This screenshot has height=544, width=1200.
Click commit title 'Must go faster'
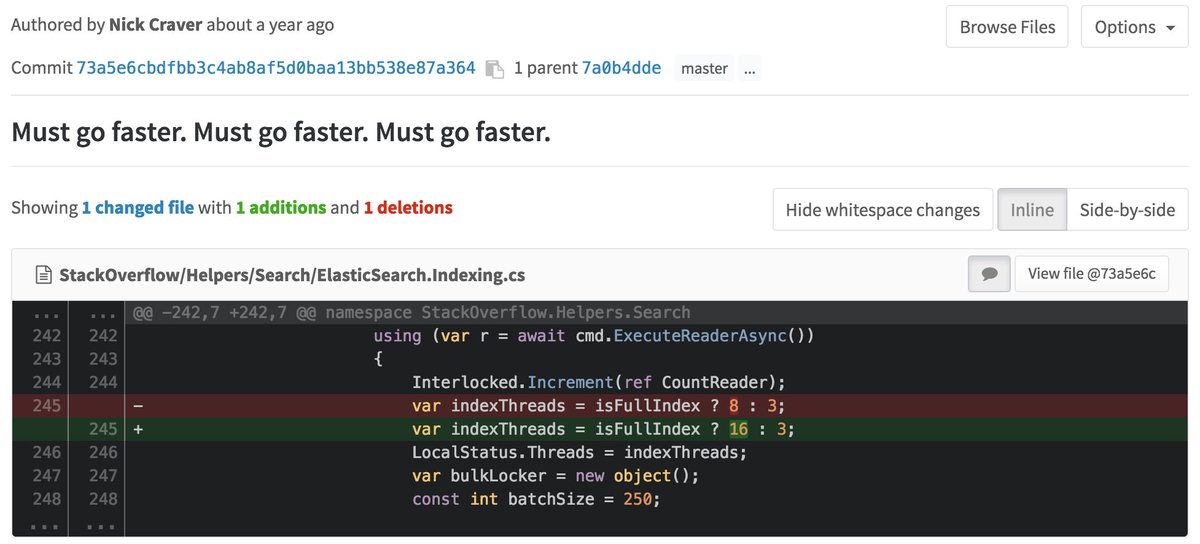pyautogui.click(x=281, y=131)
